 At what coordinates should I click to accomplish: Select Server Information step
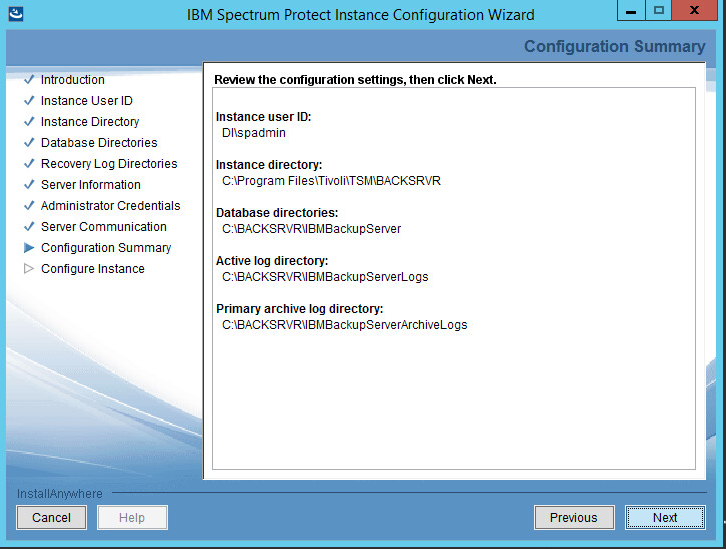pos(90,185)
